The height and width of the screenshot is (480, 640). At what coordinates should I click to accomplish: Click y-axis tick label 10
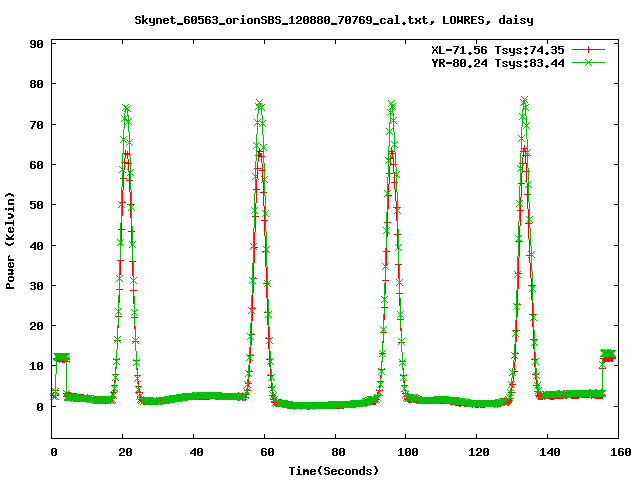pos(36,367)
